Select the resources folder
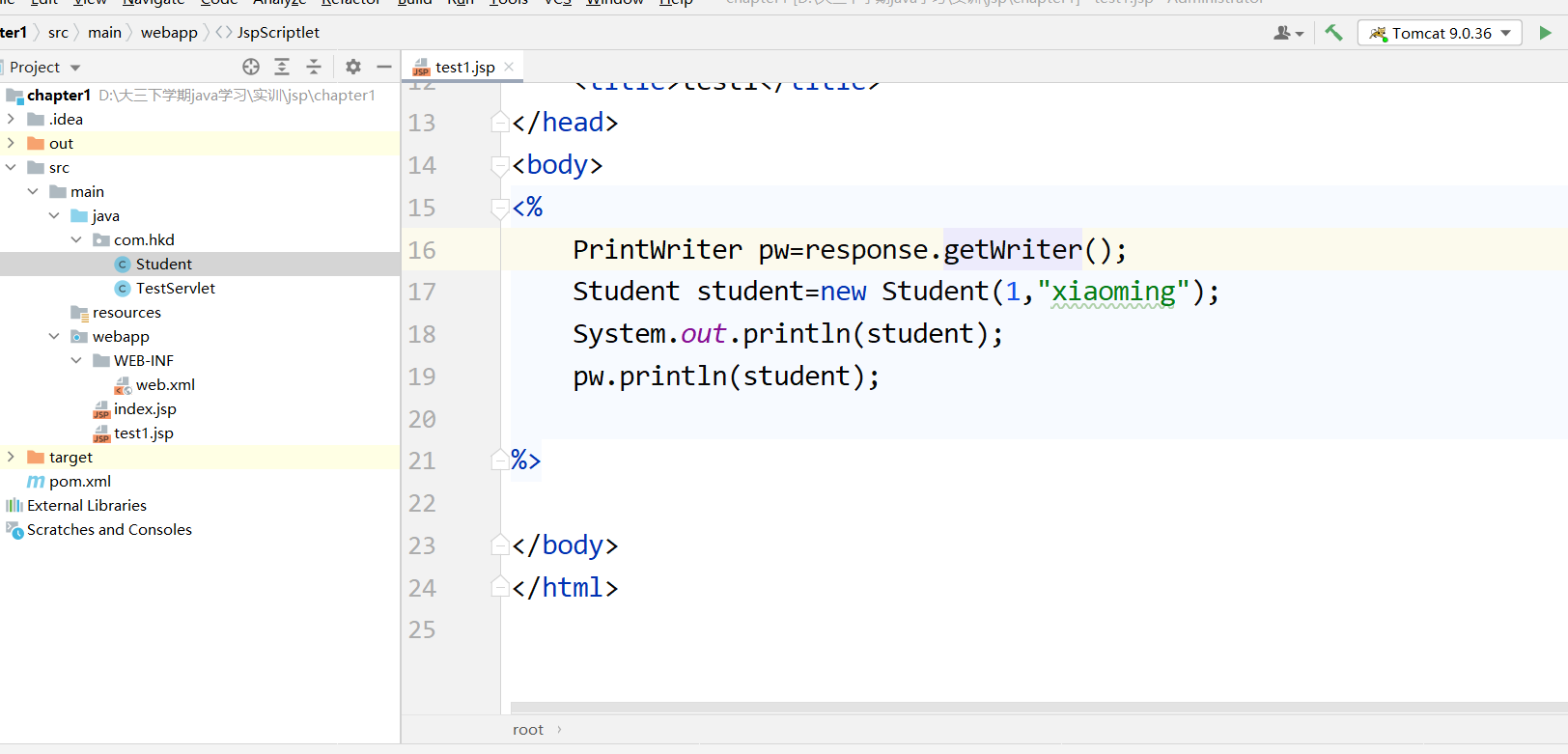The height and width of the screenshot is (754, 1568). coord(200,312)
